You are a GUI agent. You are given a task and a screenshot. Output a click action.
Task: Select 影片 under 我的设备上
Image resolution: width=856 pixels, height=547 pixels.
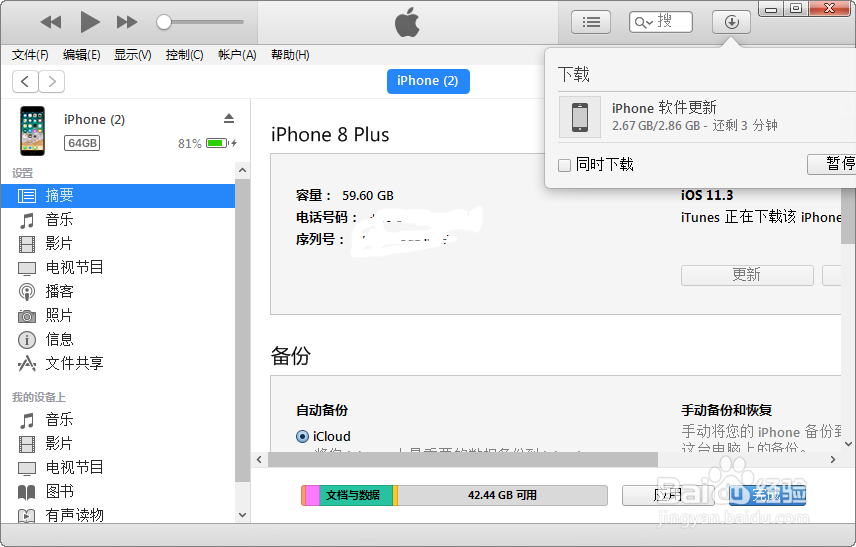click(118, 444)
